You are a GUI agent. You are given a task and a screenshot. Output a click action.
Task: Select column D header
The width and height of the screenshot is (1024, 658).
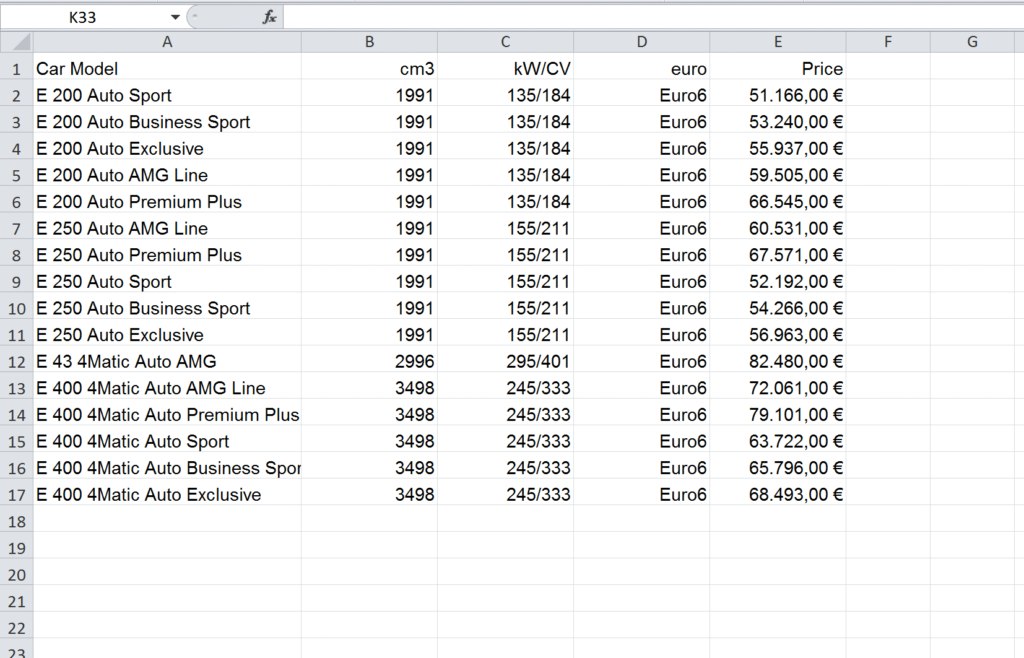click(x=642, y=42)
